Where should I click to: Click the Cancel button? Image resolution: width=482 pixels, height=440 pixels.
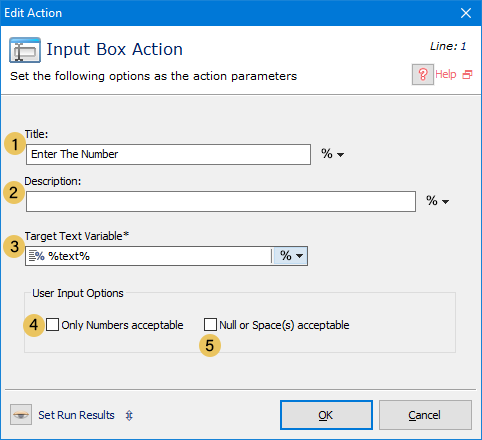point(425,415)
